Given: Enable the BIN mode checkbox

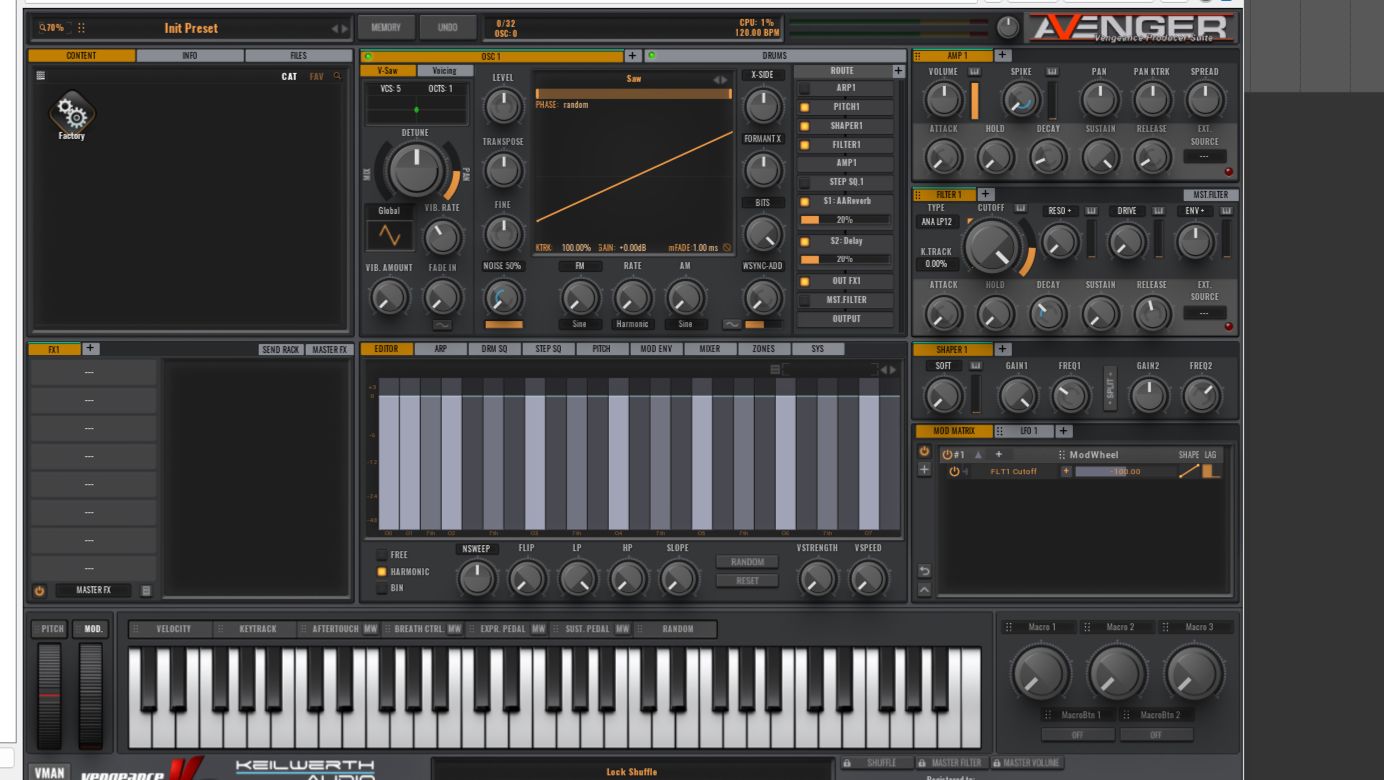Looking at the screenshot, I should pos(381,589).
